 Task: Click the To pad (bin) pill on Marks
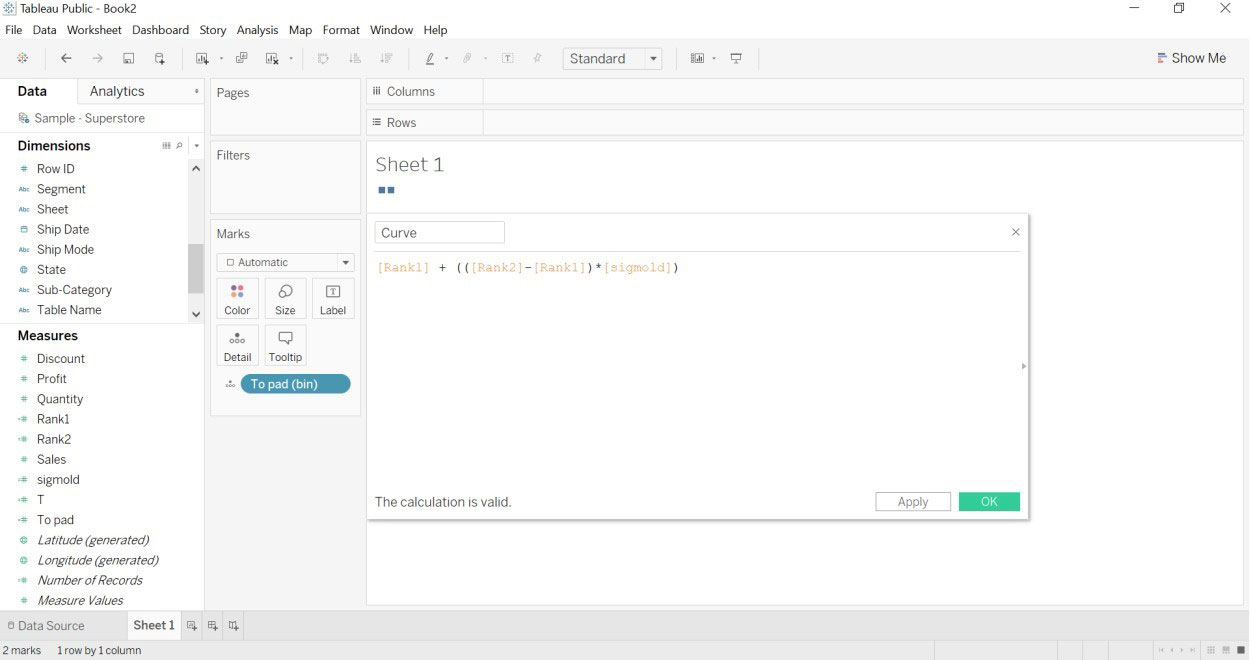(296, 384)
